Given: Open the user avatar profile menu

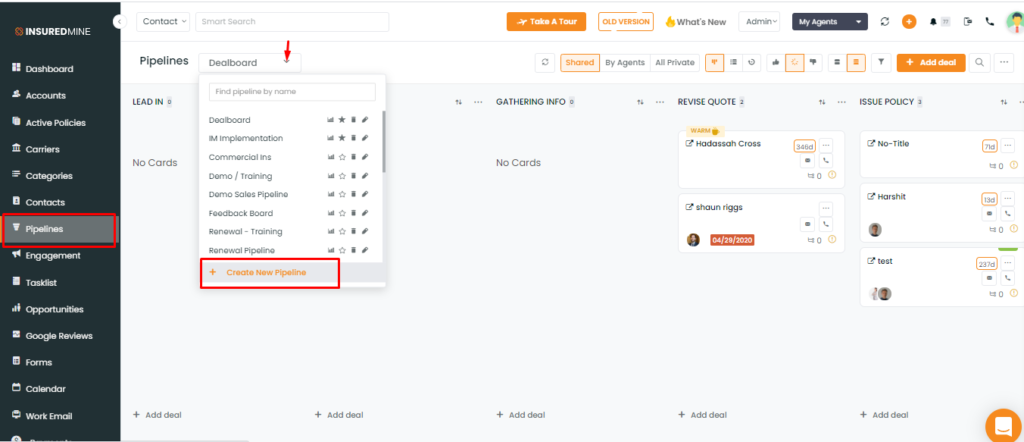Looking at the screenshot, I should coord(1015,22).
